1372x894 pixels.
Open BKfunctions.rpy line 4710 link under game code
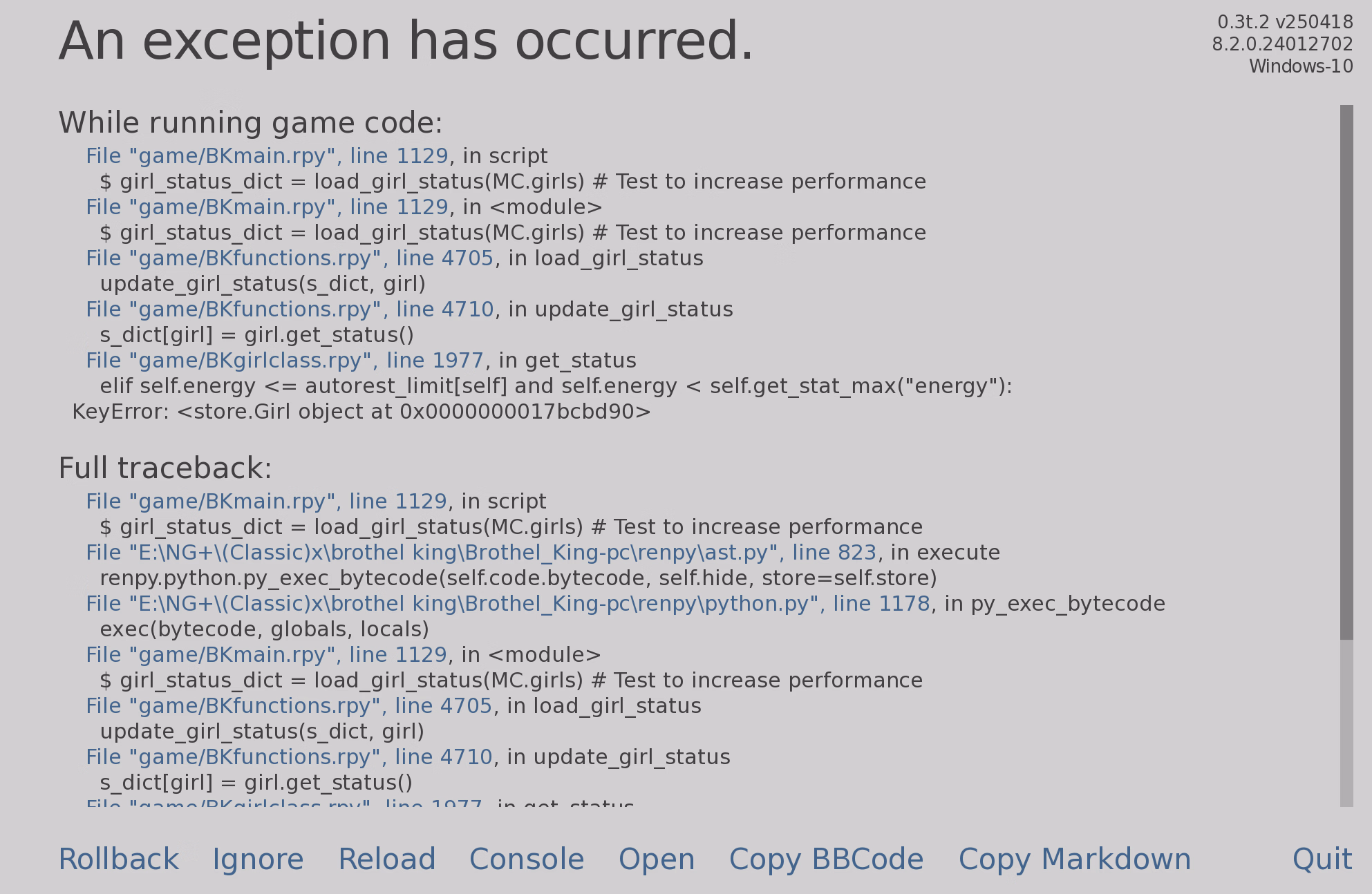pyautogui.click(x=289, y=310)
